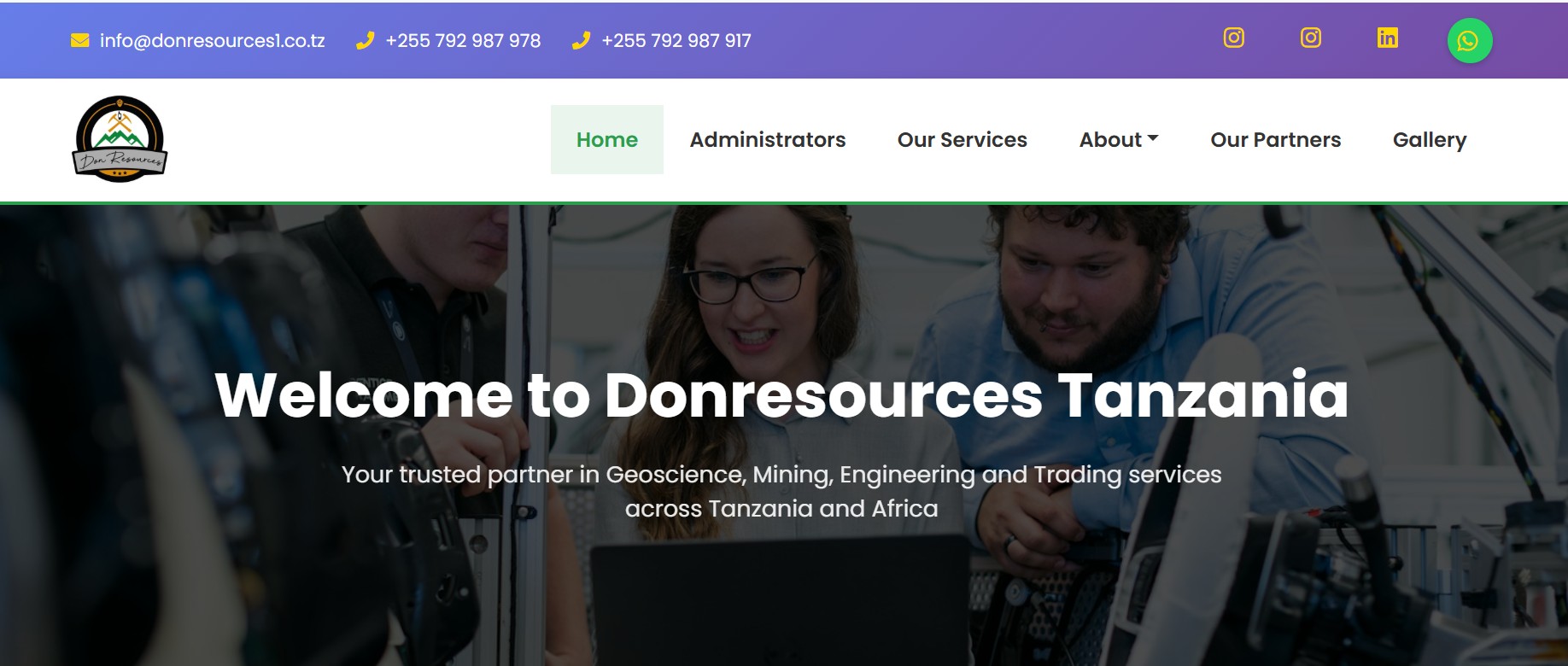1568x666 pixels.
Task: Call the number +255 792 987 978
Action: pos(463,40)
